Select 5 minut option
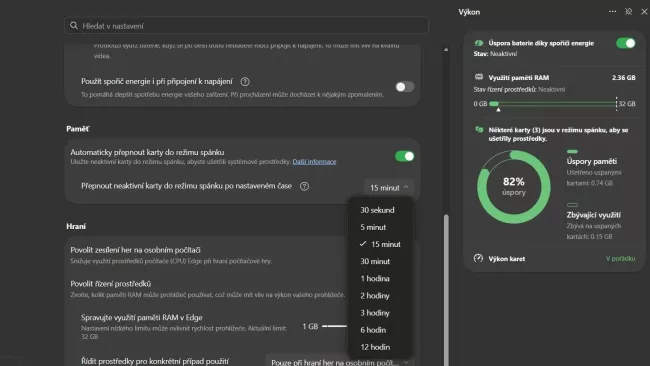The width and height of the screenshot is (650, 366). tap(381, 227)
